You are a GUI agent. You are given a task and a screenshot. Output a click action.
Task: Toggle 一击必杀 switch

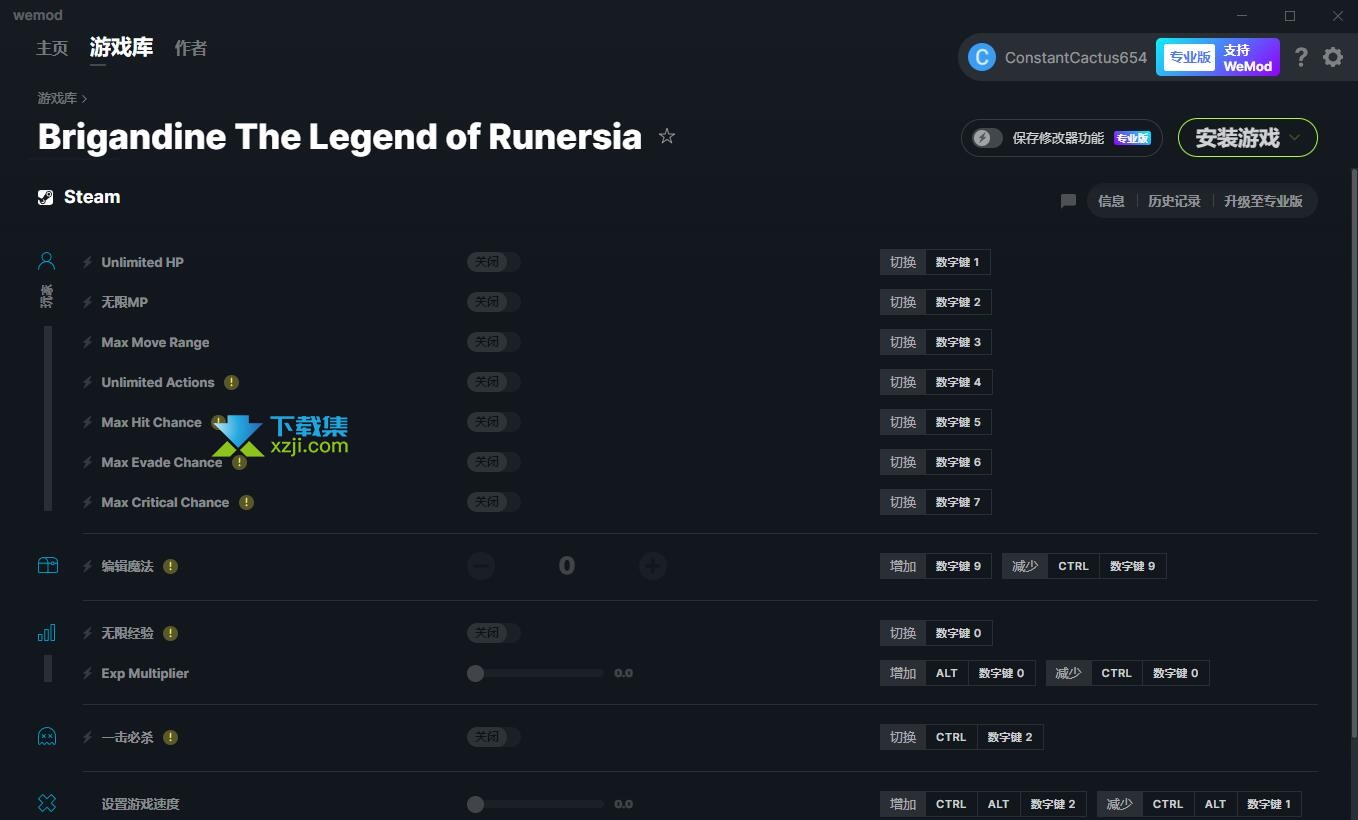494,737
